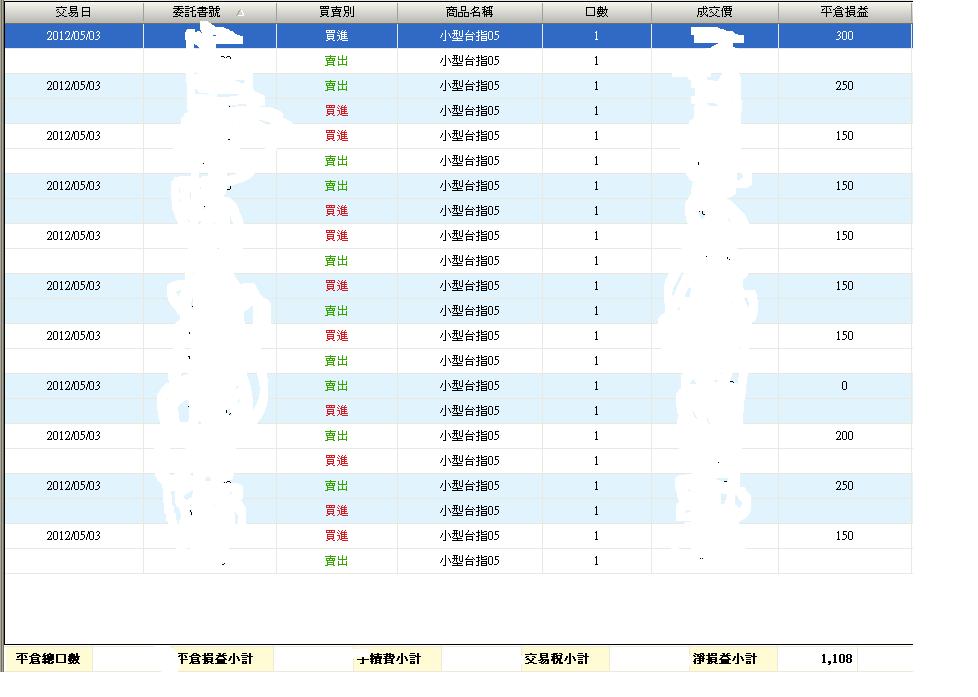Image resolution: width=978 pixels, height=697 pixels.
Task: Click the 商品名稱 column header
Action: pos(470,12)
